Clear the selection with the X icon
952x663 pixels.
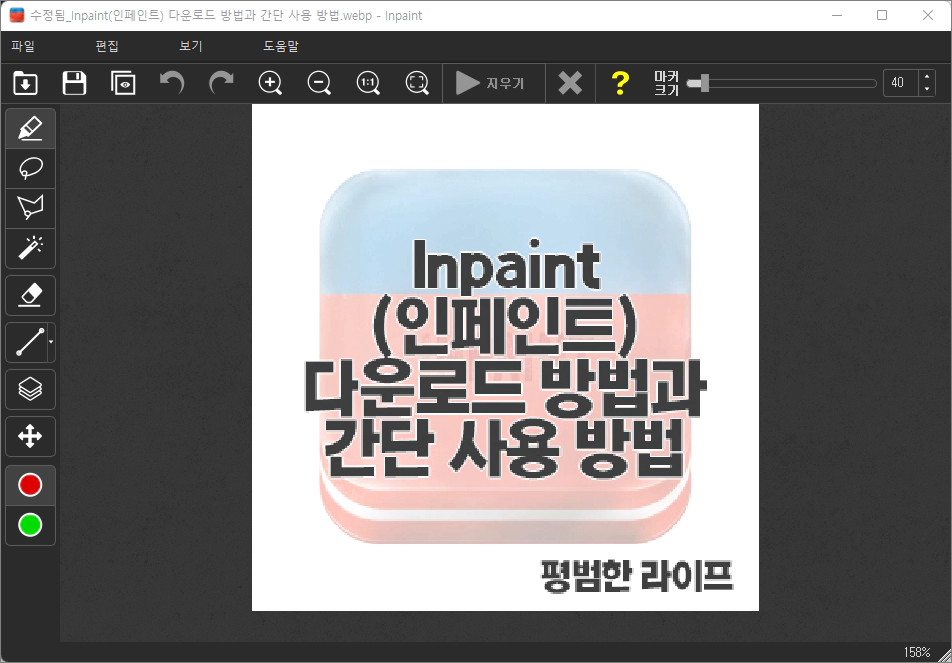(x=570, y=83)
